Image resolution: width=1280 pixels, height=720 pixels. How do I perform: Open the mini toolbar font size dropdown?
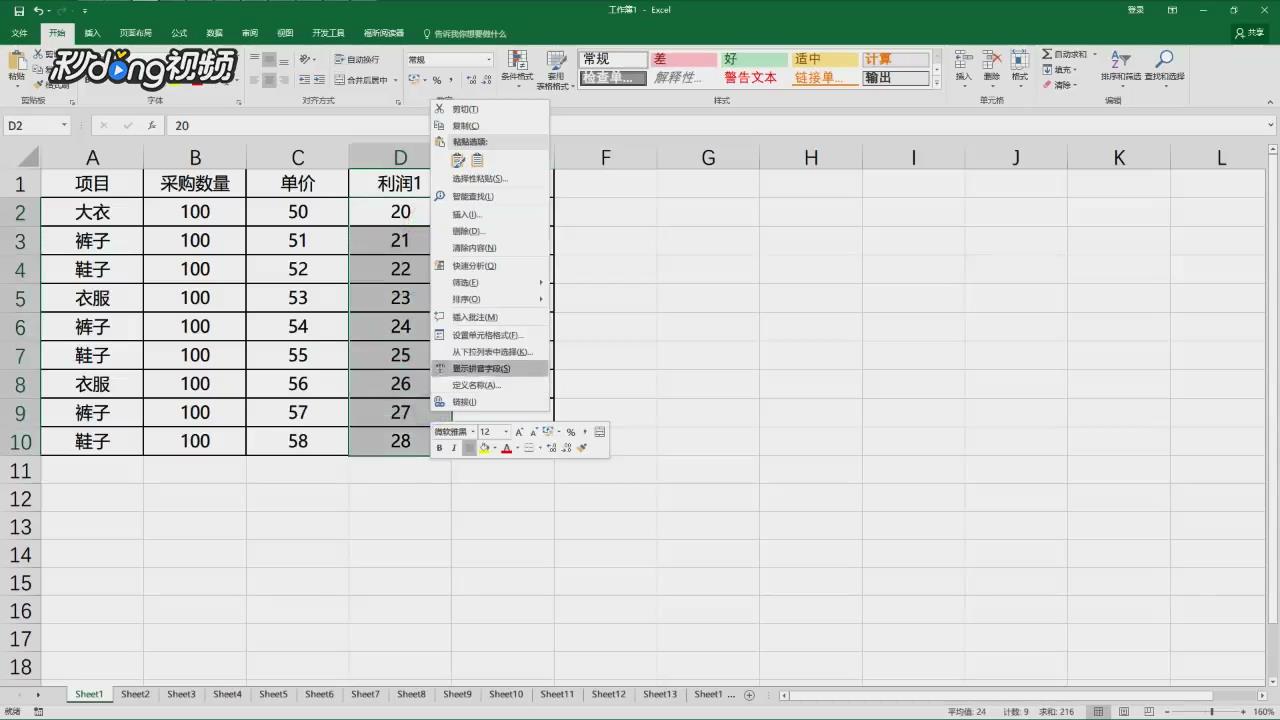507,432
